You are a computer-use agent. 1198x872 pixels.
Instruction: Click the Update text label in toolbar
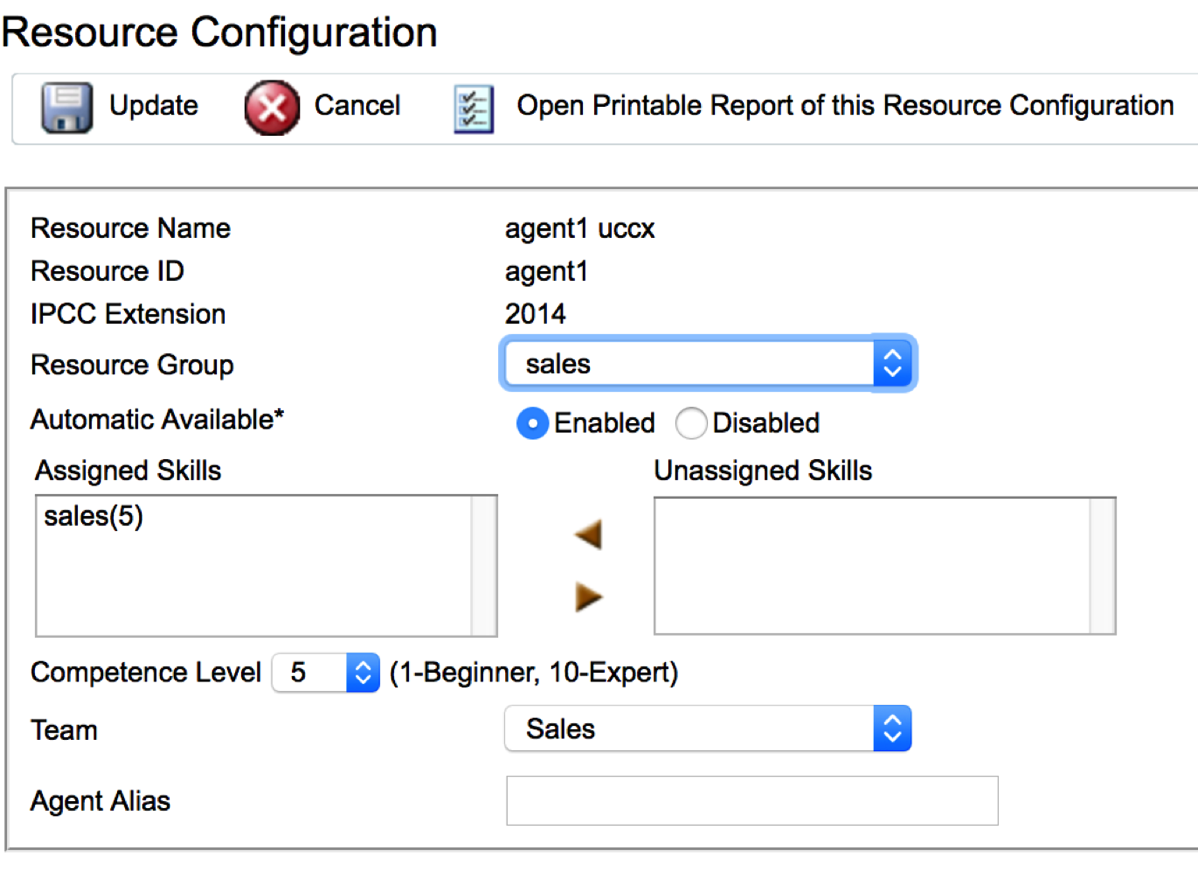pyautogui.click(x=153, y=106)
